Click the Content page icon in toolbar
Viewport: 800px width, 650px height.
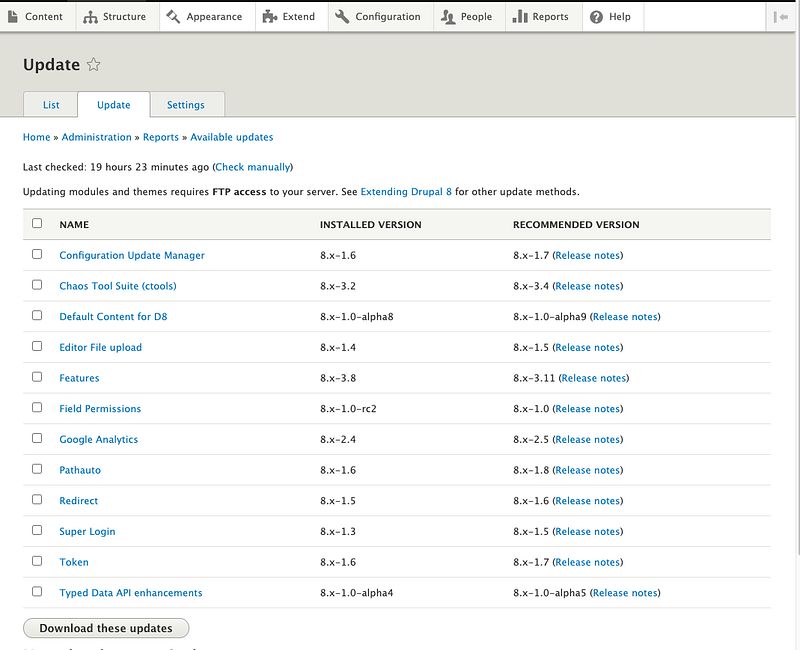[x=12, y=17]
